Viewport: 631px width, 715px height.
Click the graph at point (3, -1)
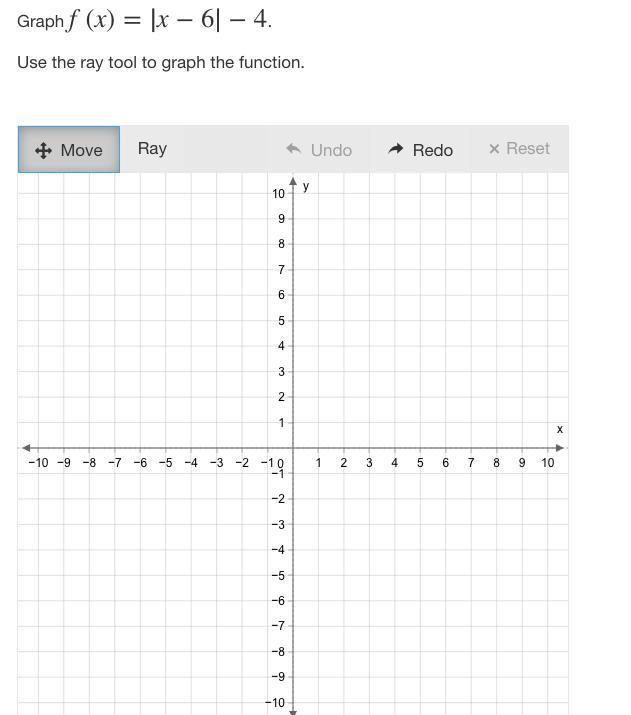pos(369,473)
